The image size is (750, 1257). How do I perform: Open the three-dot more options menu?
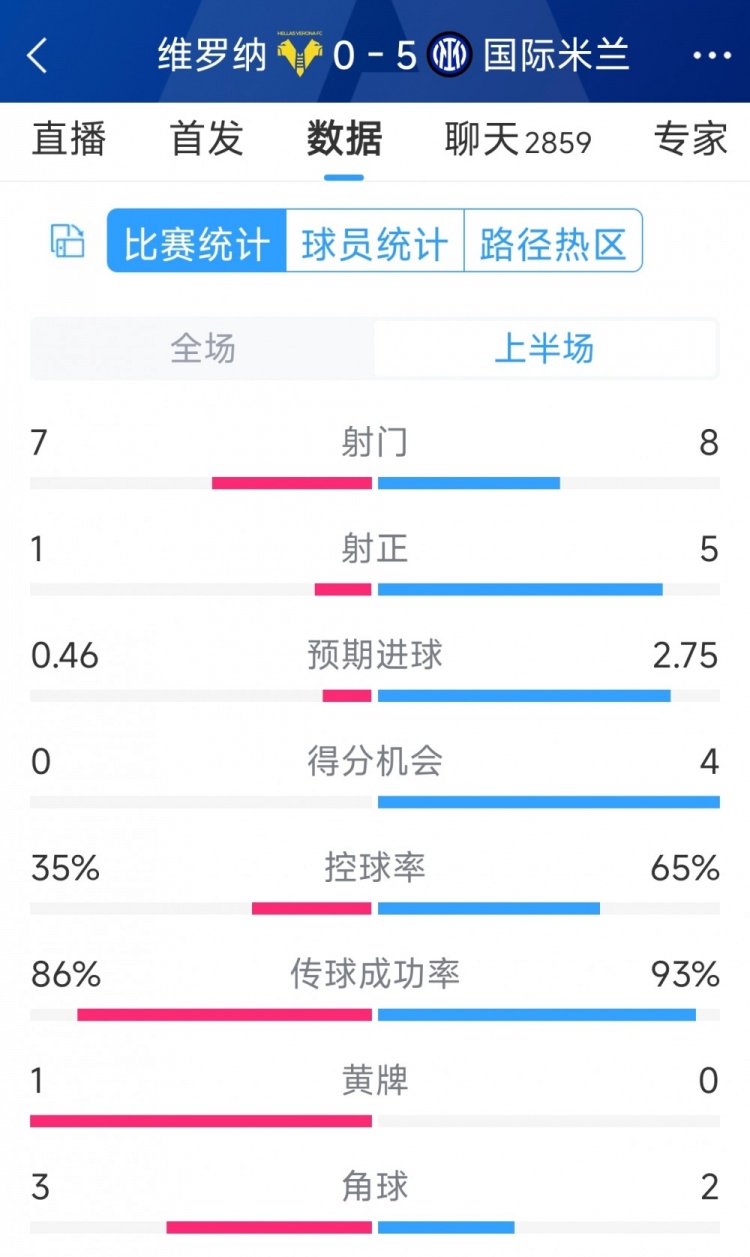tap(712, 56)
